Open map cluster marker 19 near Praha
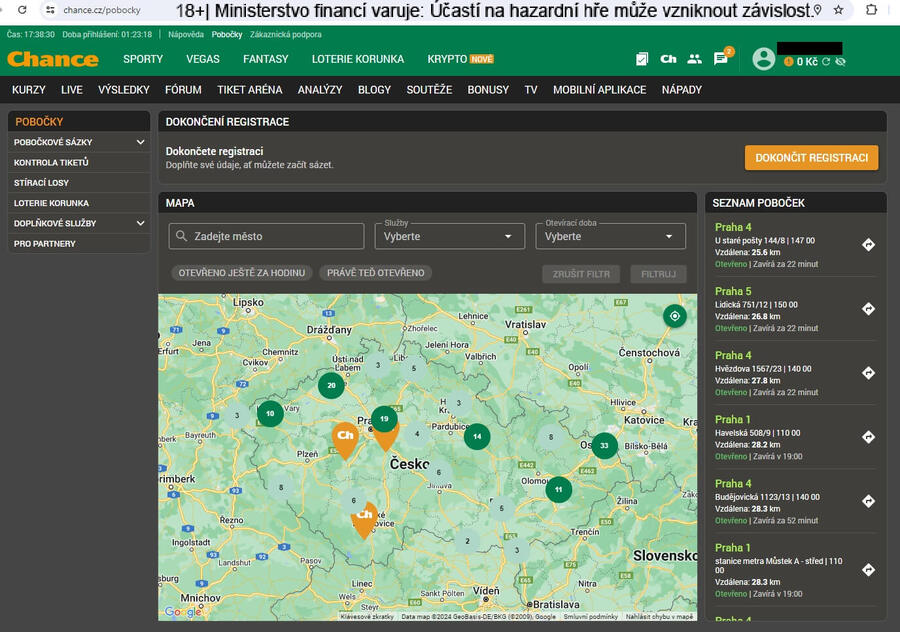Viewport: 900px width, 632px height. [x=384, y=419]
